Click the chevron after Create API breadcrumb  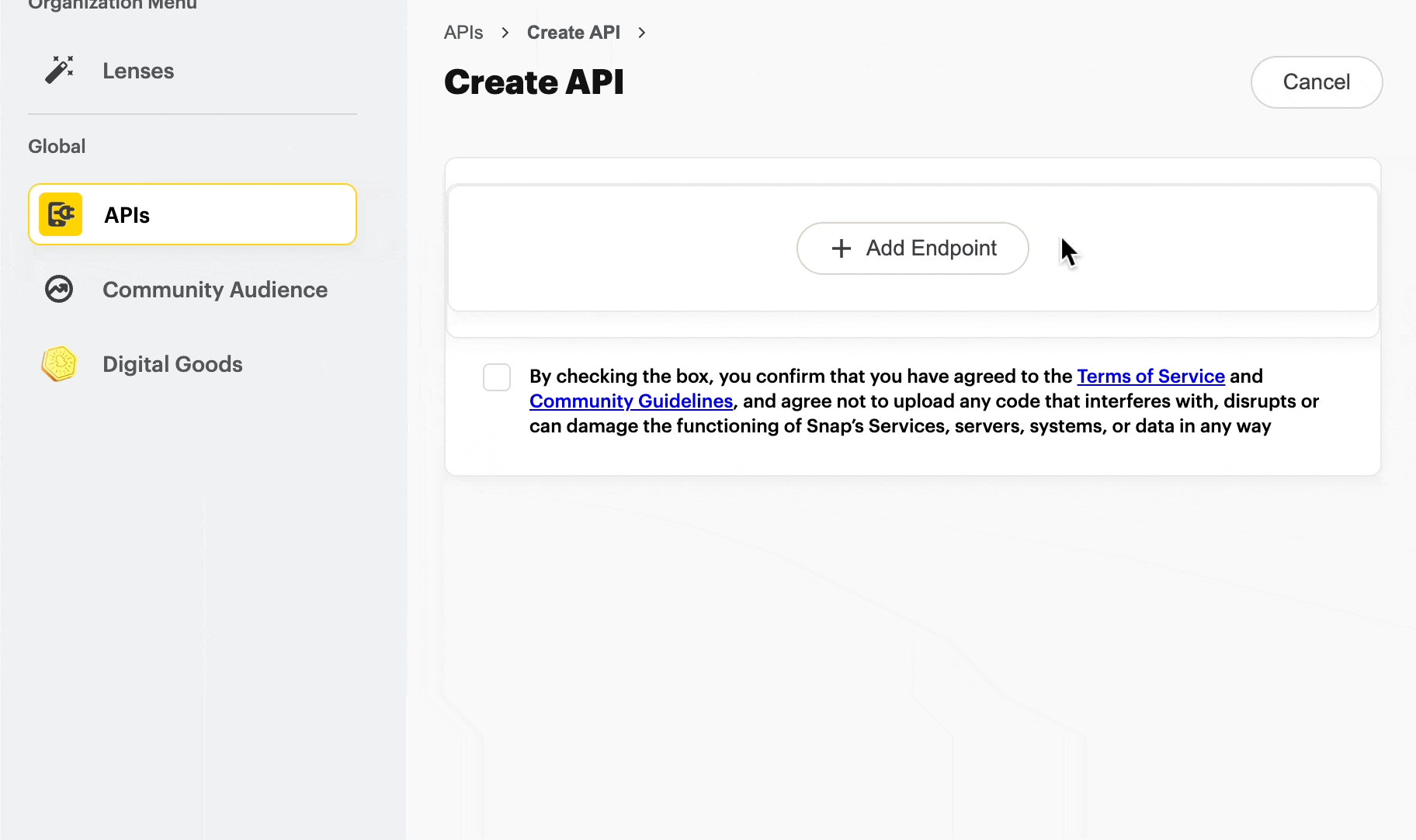(642, 33)
